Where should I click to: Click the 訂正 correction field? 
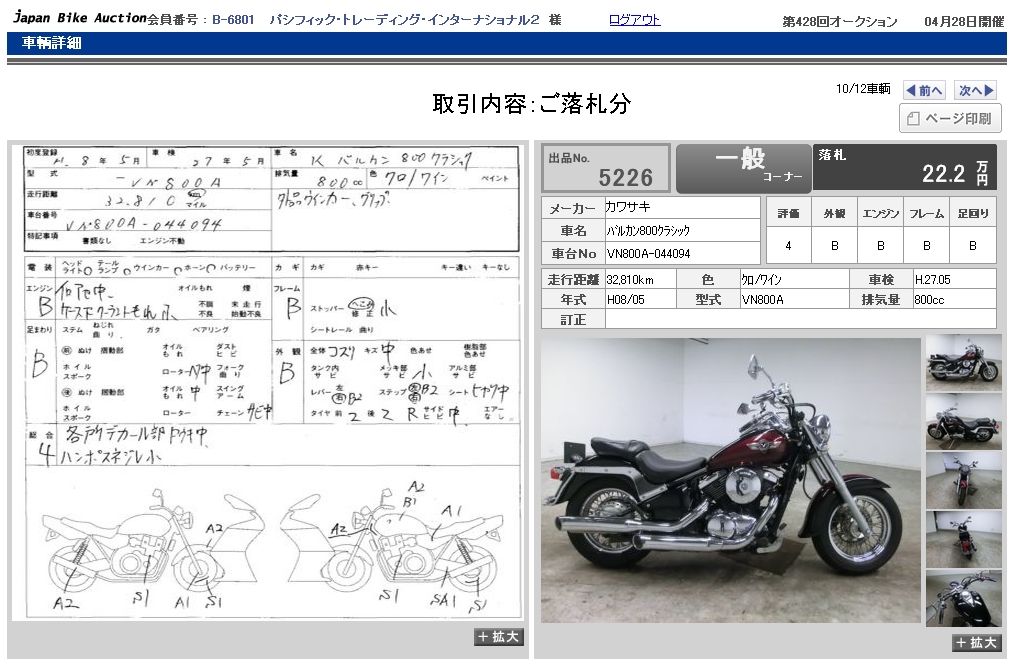[801, 319]
